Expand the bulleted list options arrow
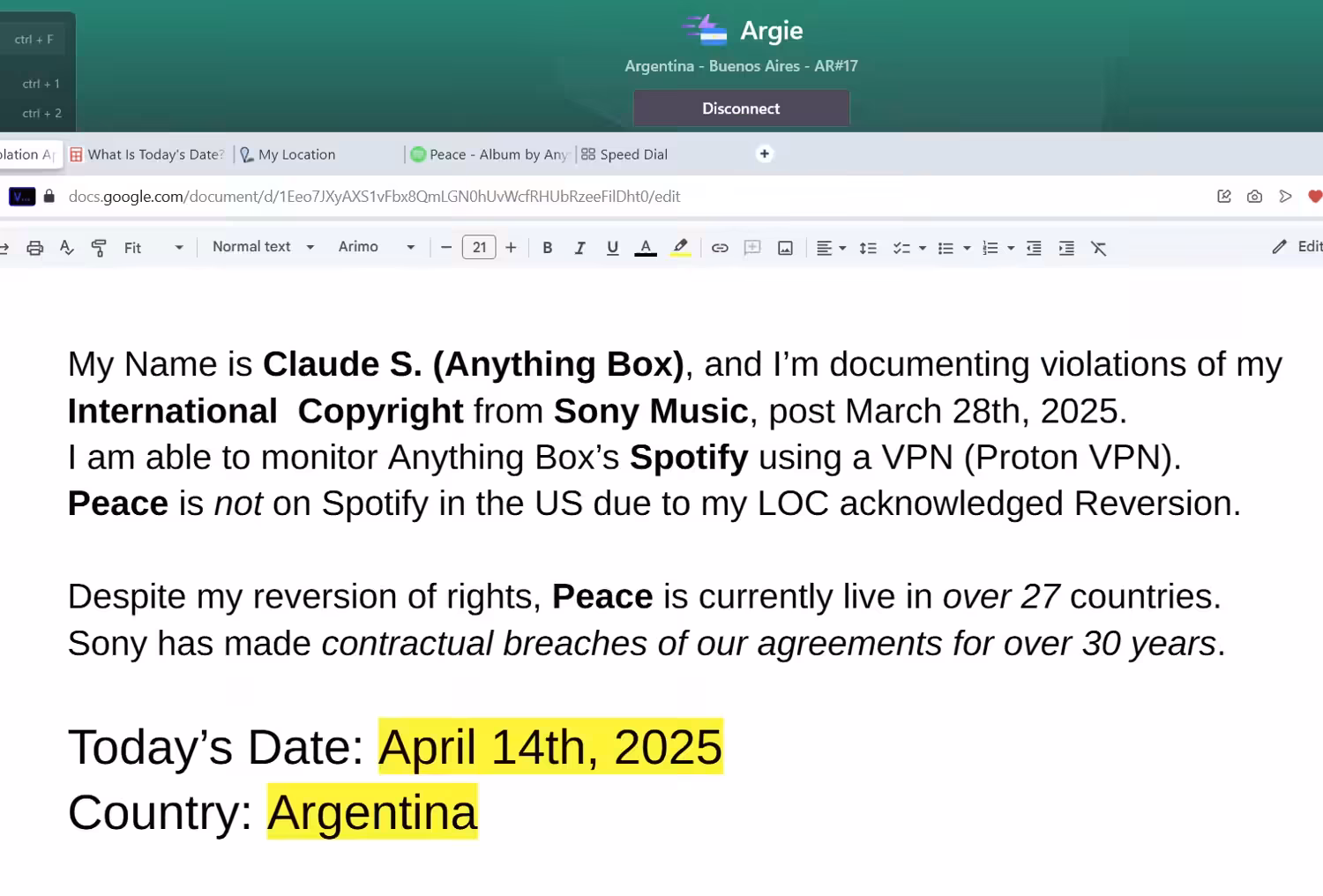 [x=967, y=249]
